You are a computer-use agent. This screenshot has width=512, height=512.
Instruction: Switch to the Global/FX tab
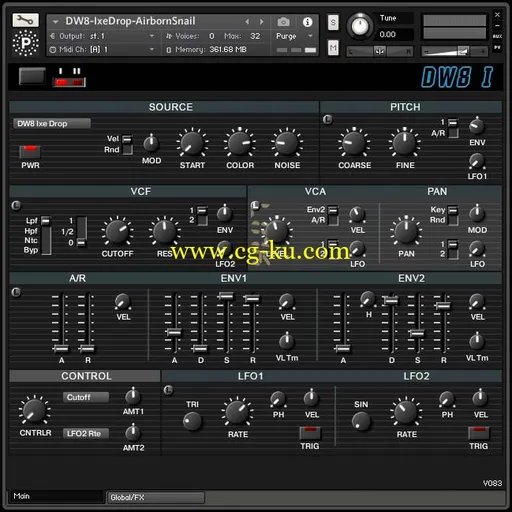click(x=155, y=497)
